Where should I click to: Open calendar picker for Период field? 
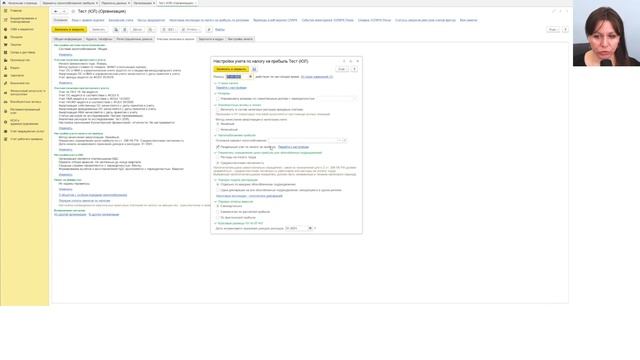[251, 77]
